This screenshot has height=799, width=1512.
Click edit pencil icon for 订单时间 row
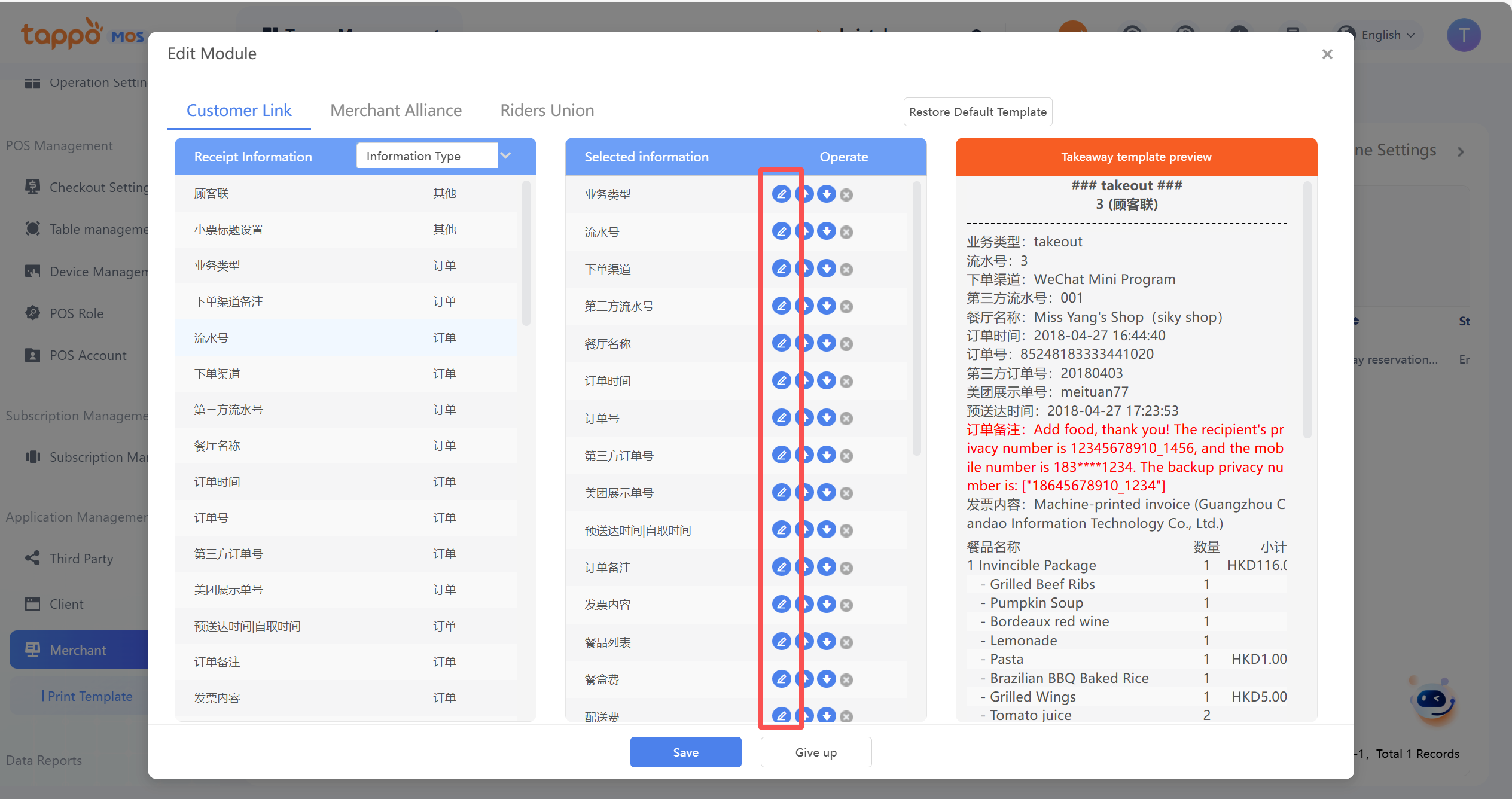781,380
